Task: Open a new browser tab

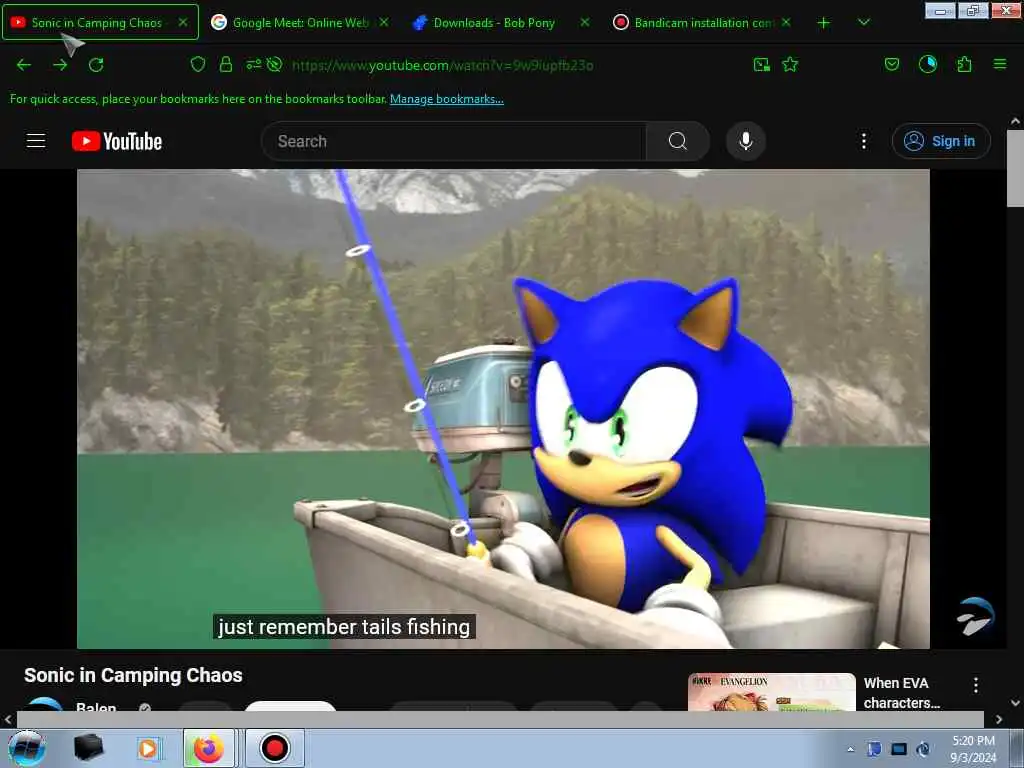Action: pyautogui.click(x=824, y=23)
